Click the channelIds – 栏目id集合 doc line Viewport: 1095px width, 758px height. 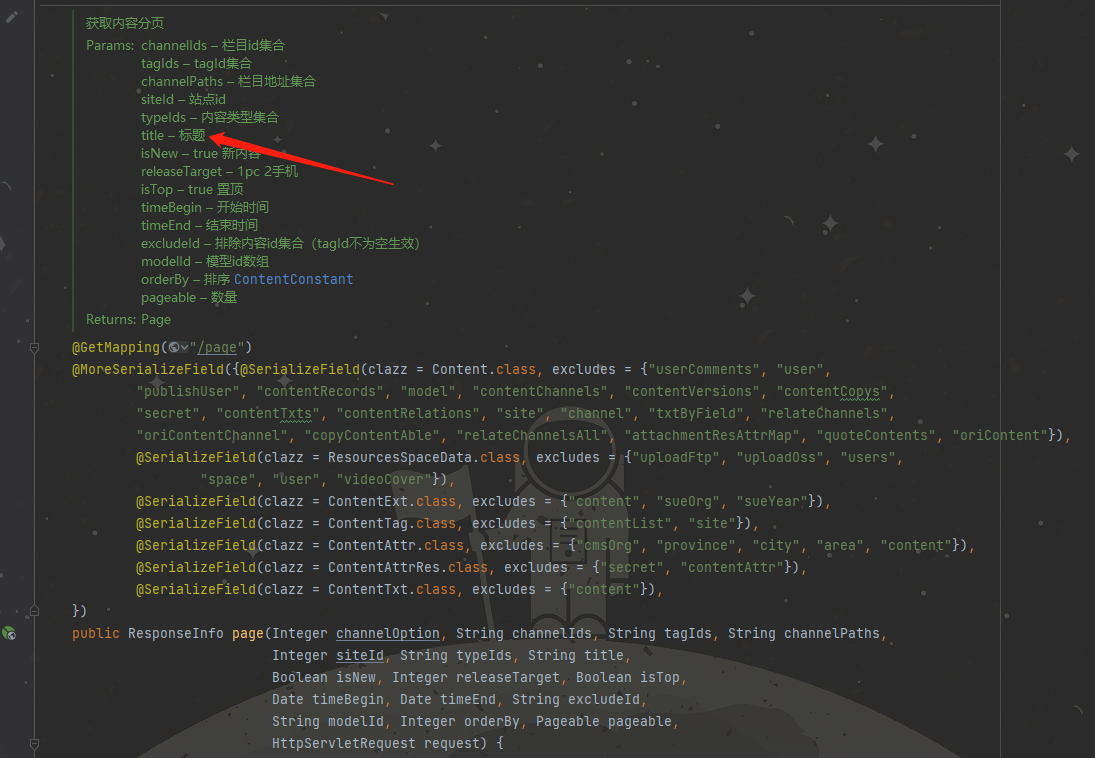[x=212, y=45]
